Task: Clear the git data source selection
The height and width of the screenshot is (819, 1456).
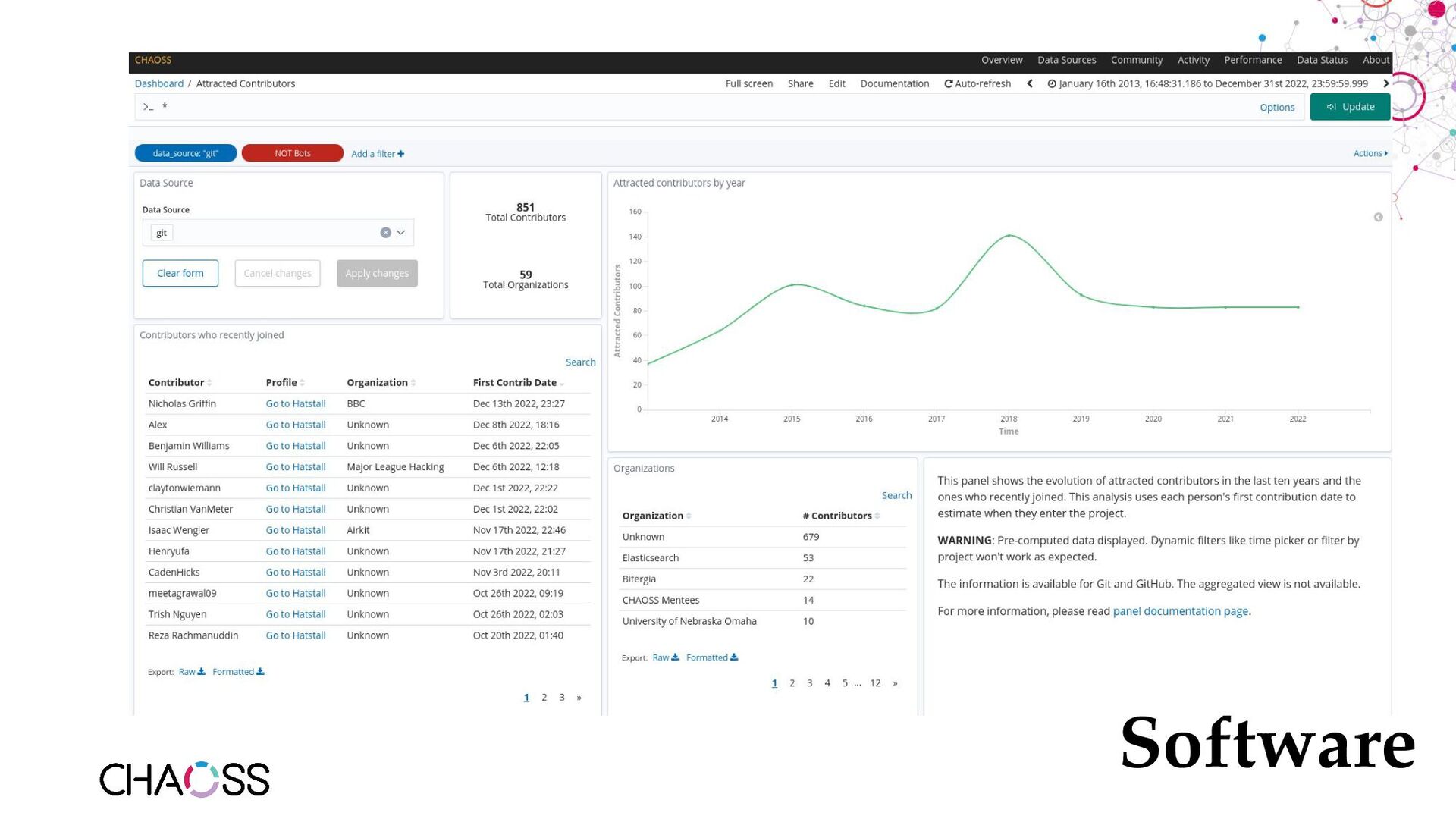Action: click(385, 233)
